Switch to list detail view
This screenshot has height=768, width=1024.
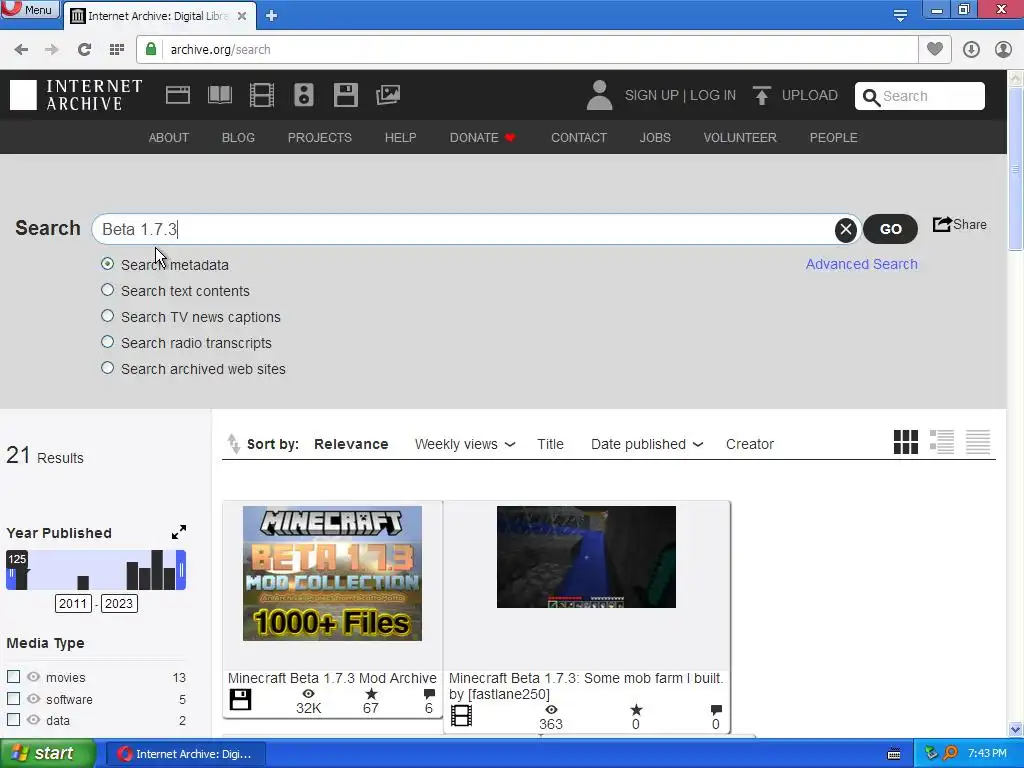[942, 442]
